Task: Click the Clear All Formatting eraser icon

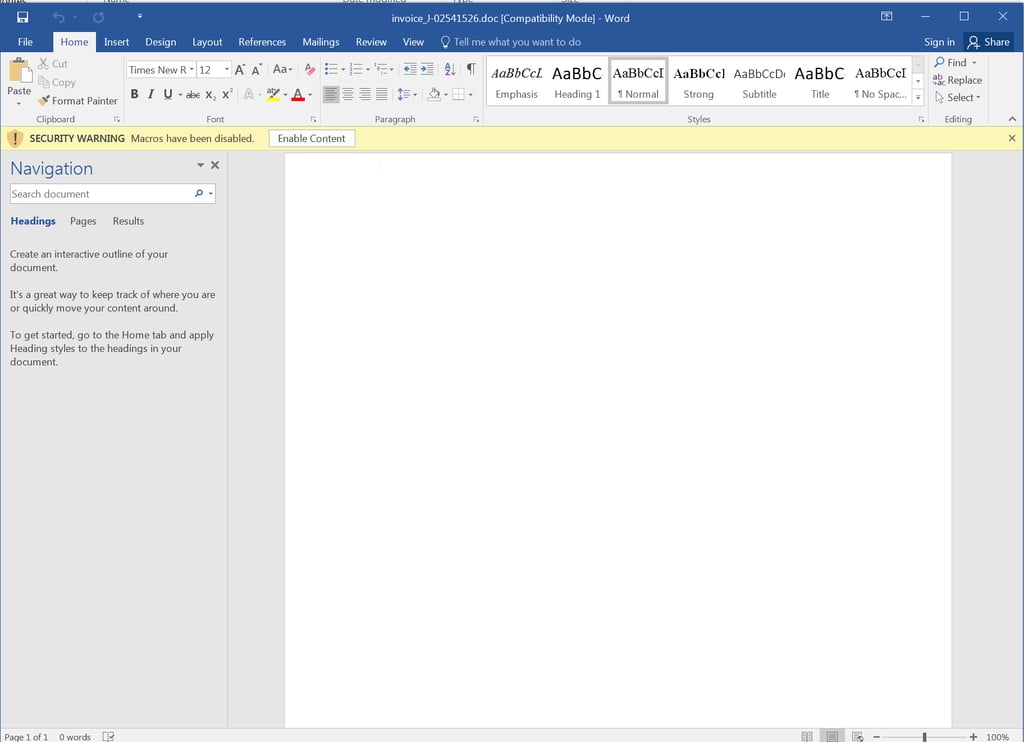Action: pos(310,69)
